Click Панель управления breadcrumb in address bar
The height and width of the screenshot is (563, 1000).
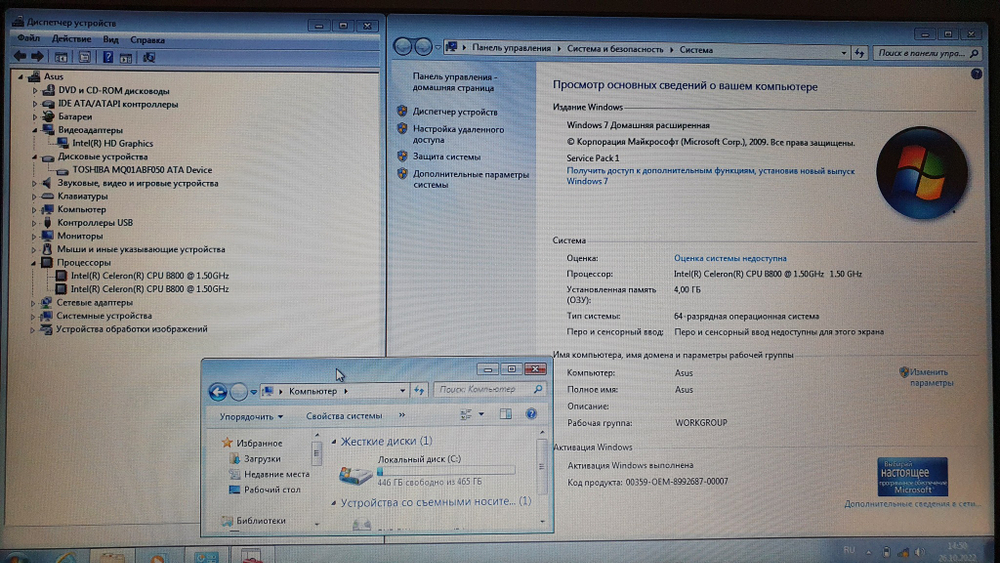pyautogui.click(x=511, y=48)
